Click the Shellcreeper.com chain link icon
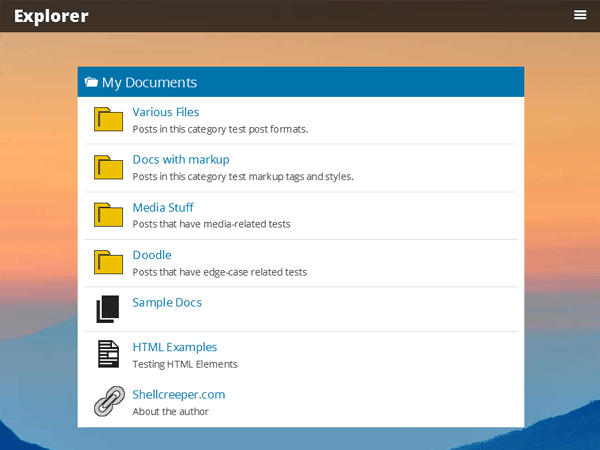600x450 pixels. tap(108, 401)
